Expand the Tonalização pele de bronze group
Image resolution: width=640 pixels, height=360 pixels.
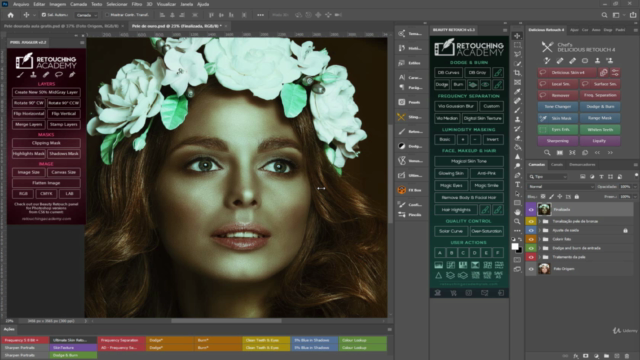540,221
